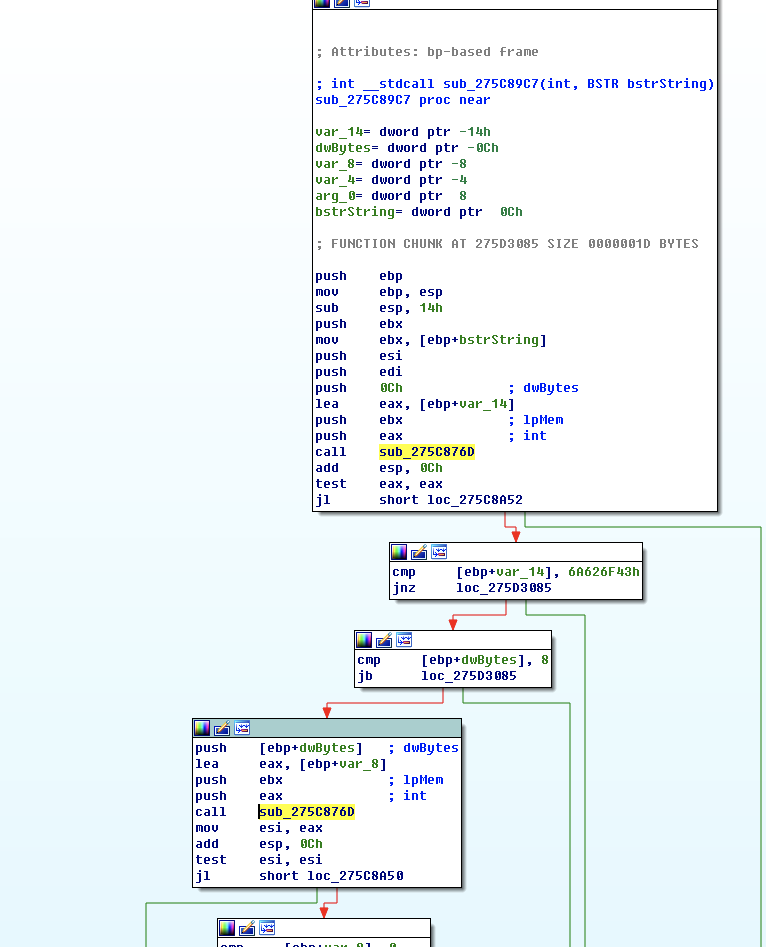Click loc_275D3085 after jnz instruction
Image resolution: width=766 pixels, height=947 pixels.
coord(503,588)
